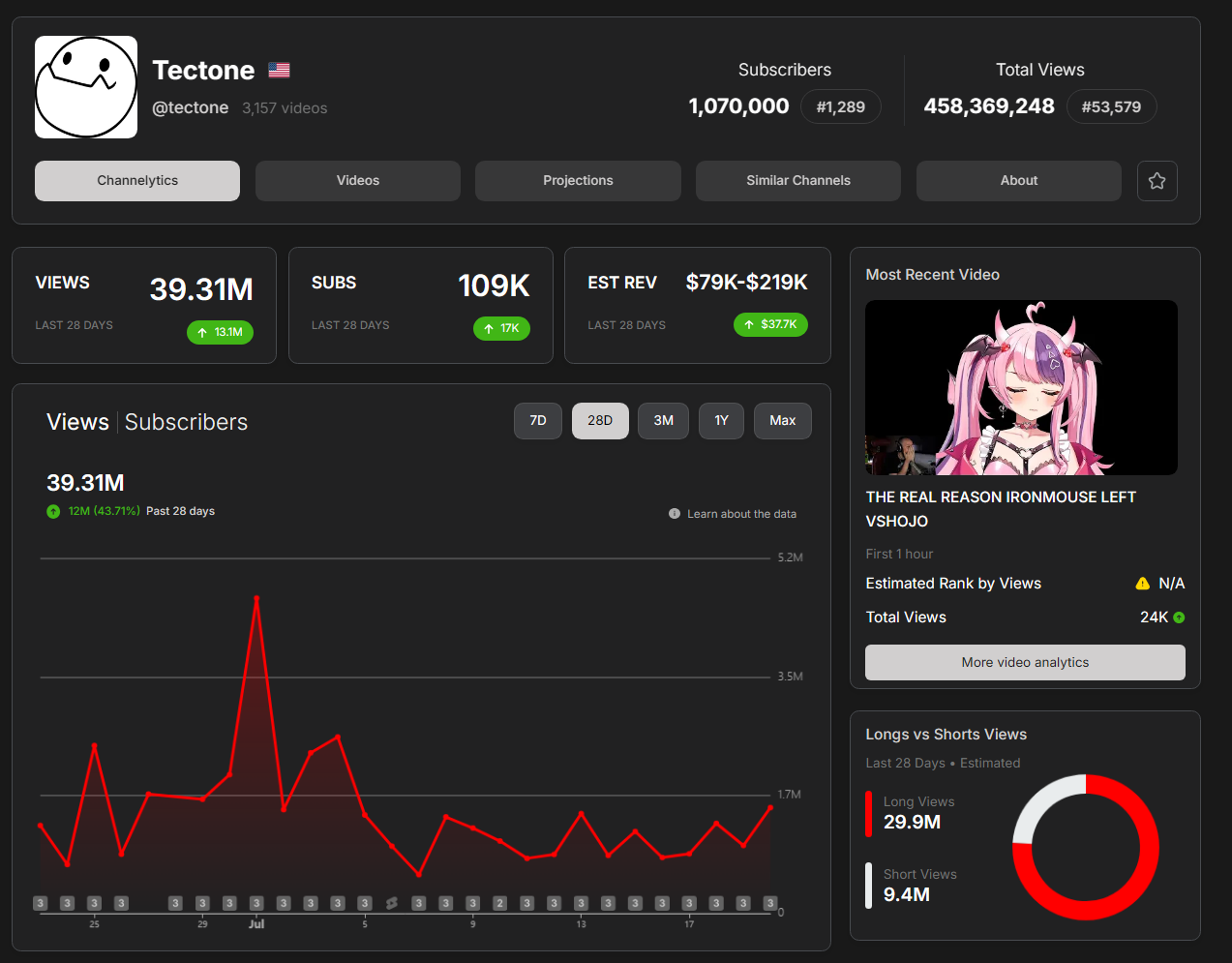Image resolution: width=1232 pixels, height=963 pixels.
Task: View the Similar Channels tab
Action: (798, 181)
